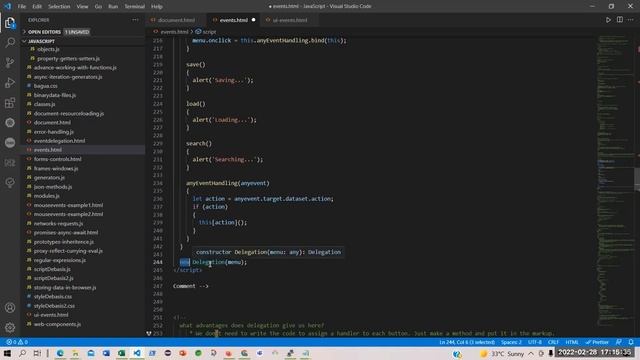Click the feedback icon in status bar
640x360 pixels.
[619, 342]
